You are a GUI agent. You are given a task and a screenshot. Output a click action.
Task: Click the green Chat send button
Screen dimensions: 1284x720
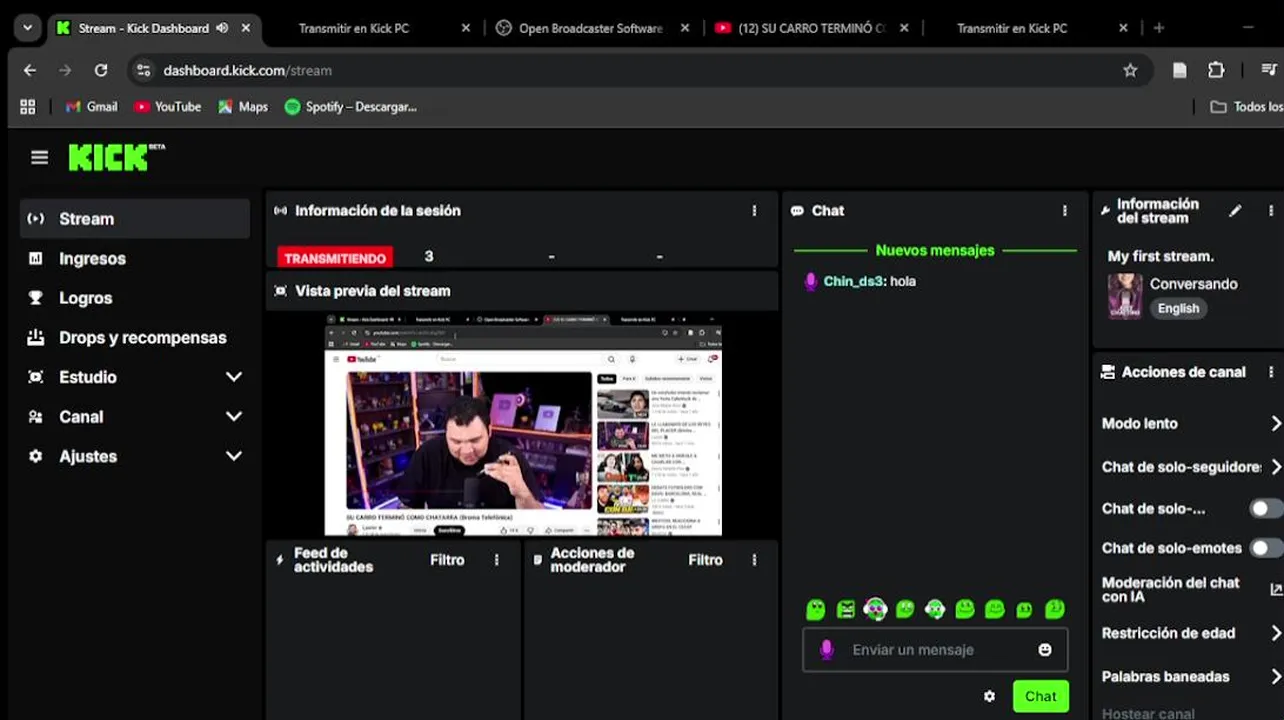click(1040, 697)
